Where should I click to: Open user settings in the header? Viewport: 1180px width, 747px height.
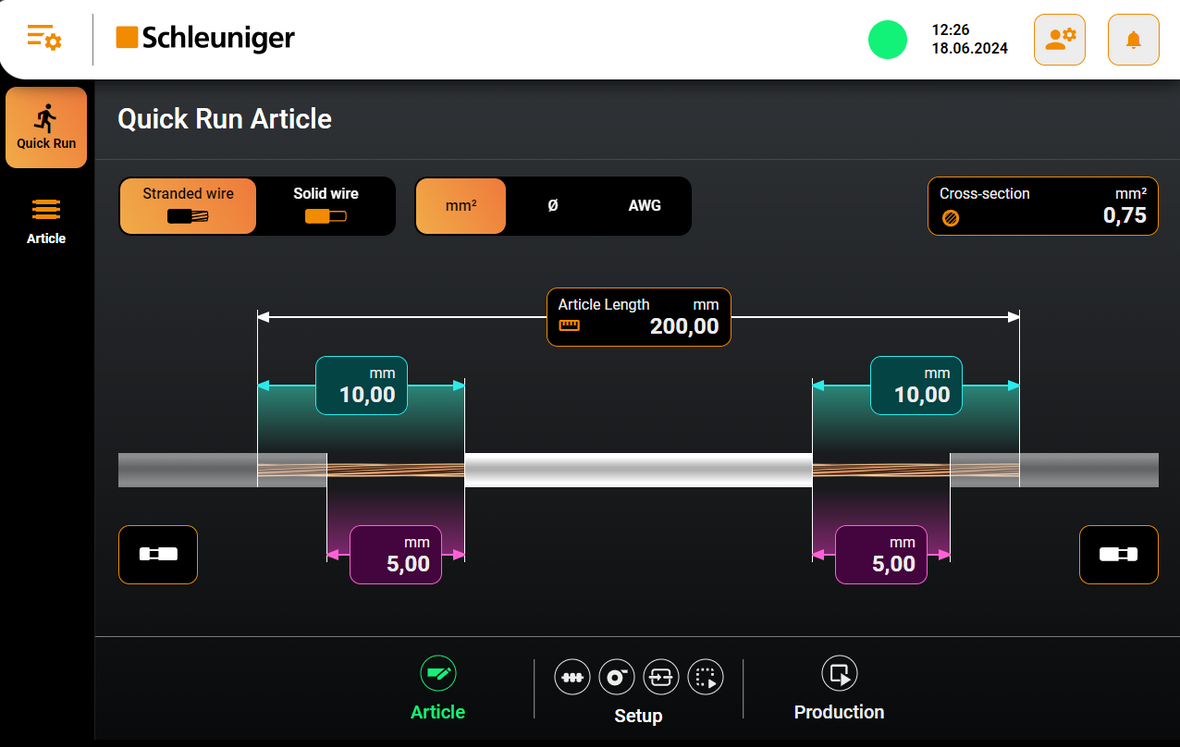[1059, 40]
